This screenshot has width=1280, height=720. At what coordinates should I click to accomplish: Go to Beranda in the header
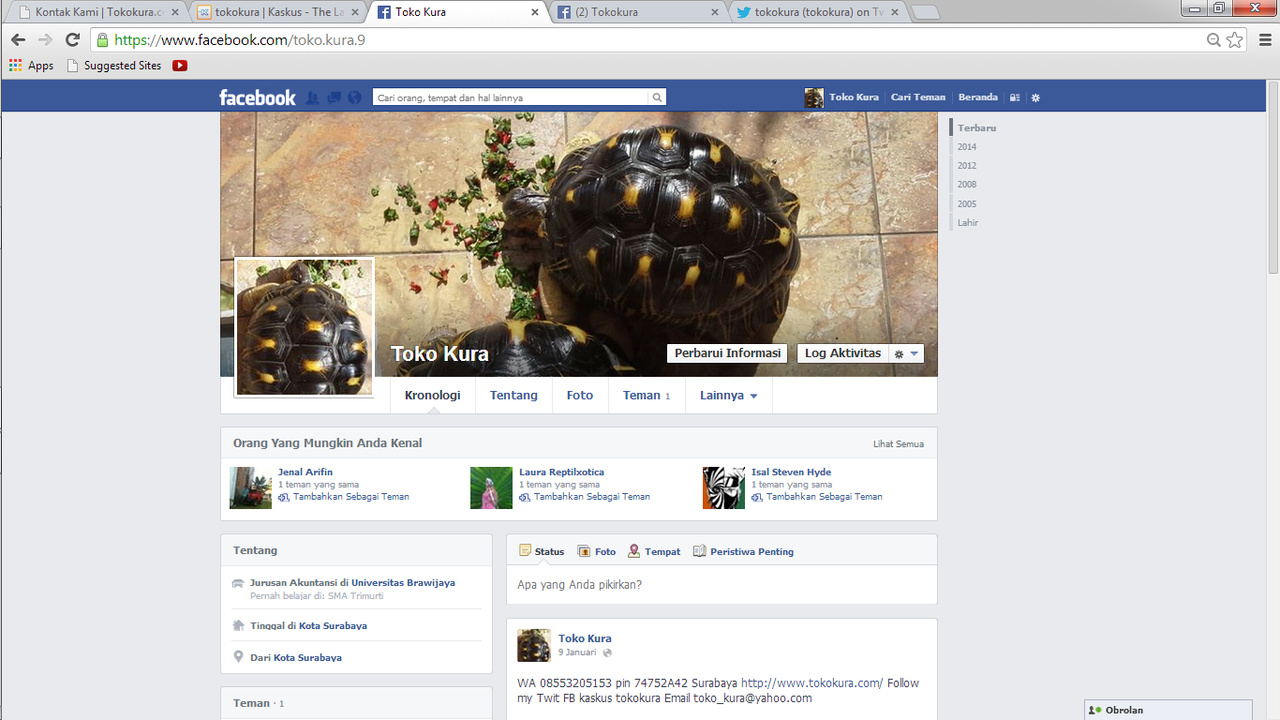[x=978, y=97]
